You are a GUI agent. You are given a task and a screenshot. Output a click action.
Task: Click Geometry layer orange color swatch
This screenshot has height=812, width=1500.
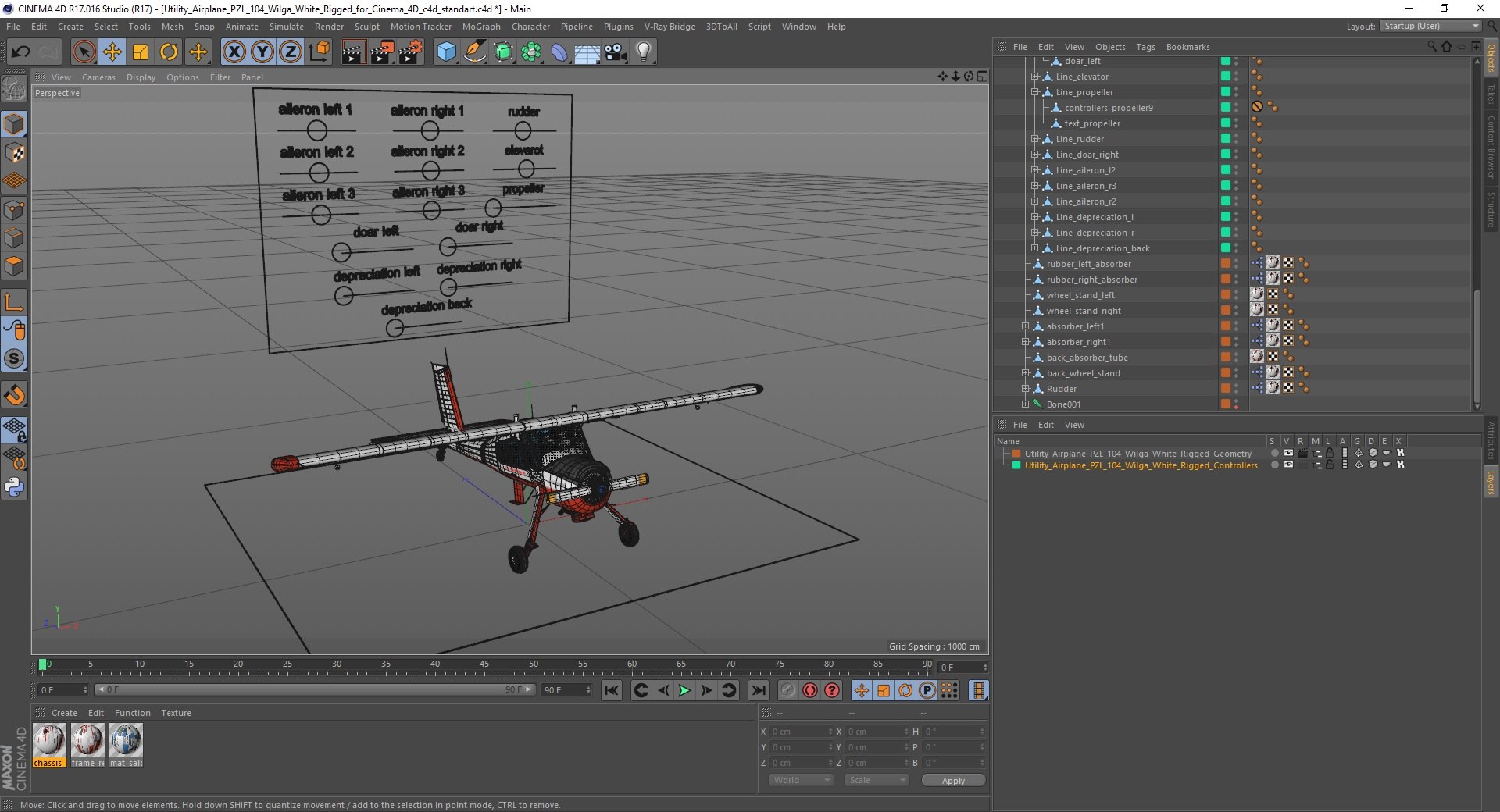tap(1016, 453)
